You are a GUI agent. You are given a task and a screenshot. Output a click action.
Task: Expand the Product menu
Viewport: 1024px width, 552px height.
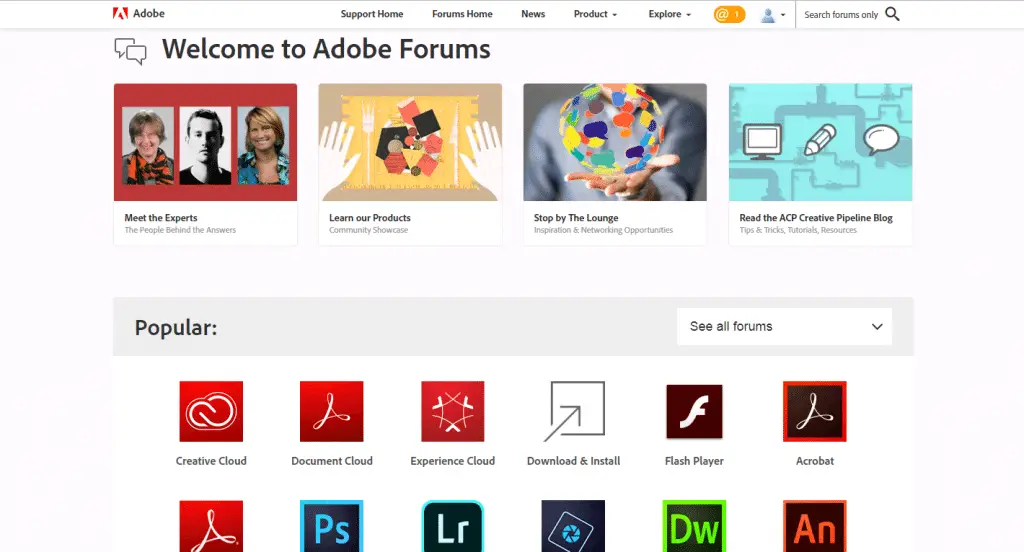pos(595,14)
